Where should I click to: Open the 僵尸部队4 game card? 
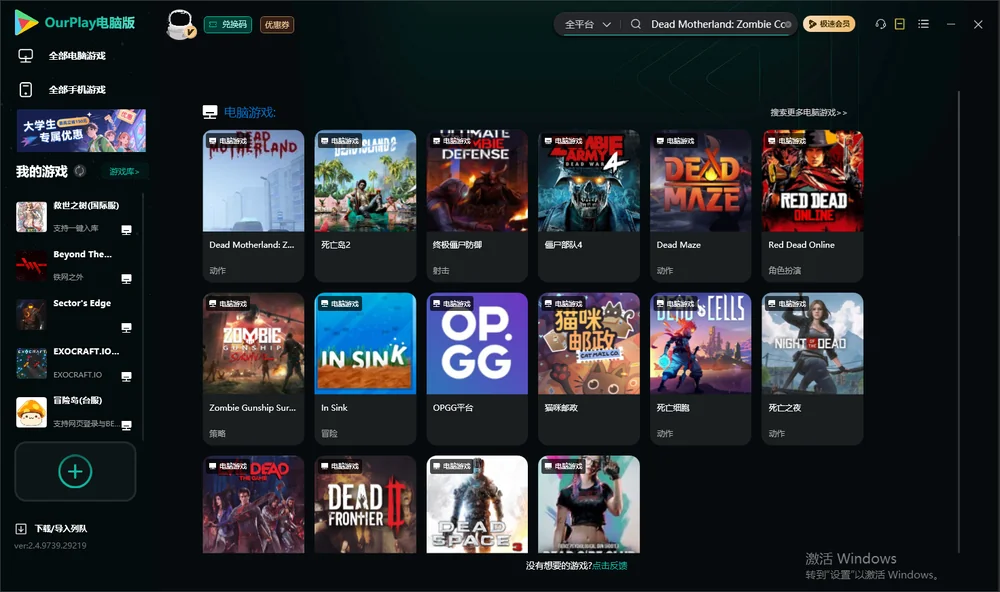point(589,205)
